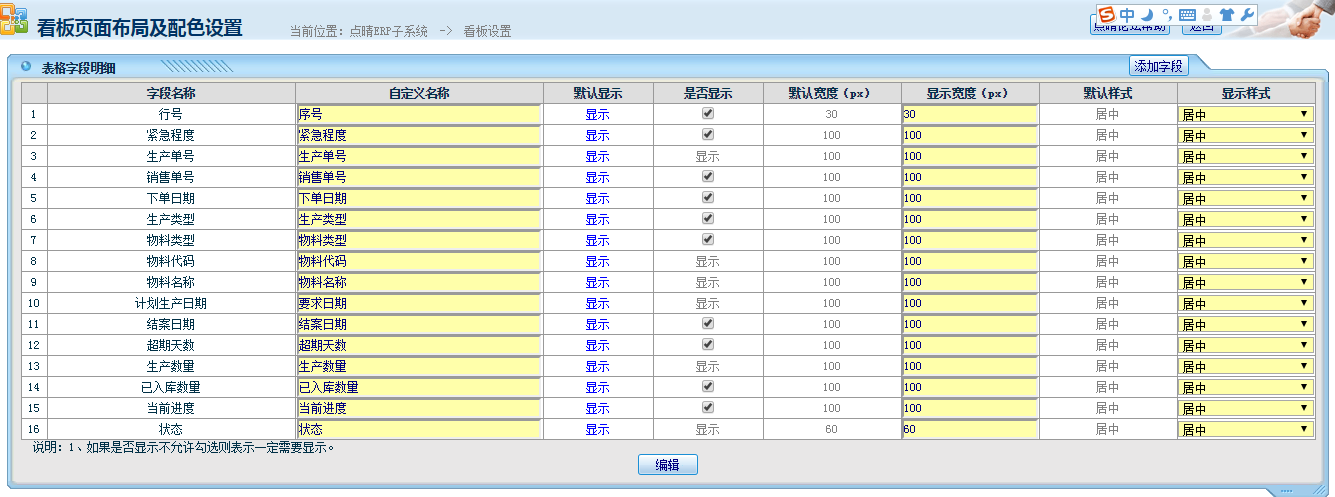This screenshot has height=497, width=1335.
Task: Click the 显示 link in the 紧急程度 row
Action: (x=597, y=136)
